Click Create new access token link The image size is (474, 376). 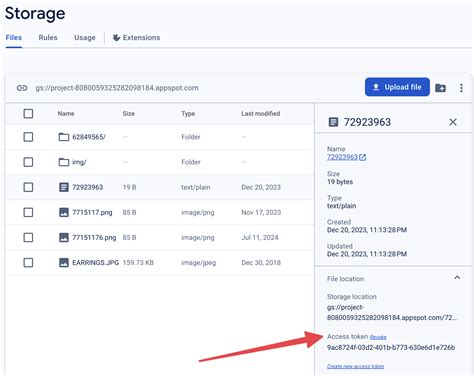pos(355,366)
